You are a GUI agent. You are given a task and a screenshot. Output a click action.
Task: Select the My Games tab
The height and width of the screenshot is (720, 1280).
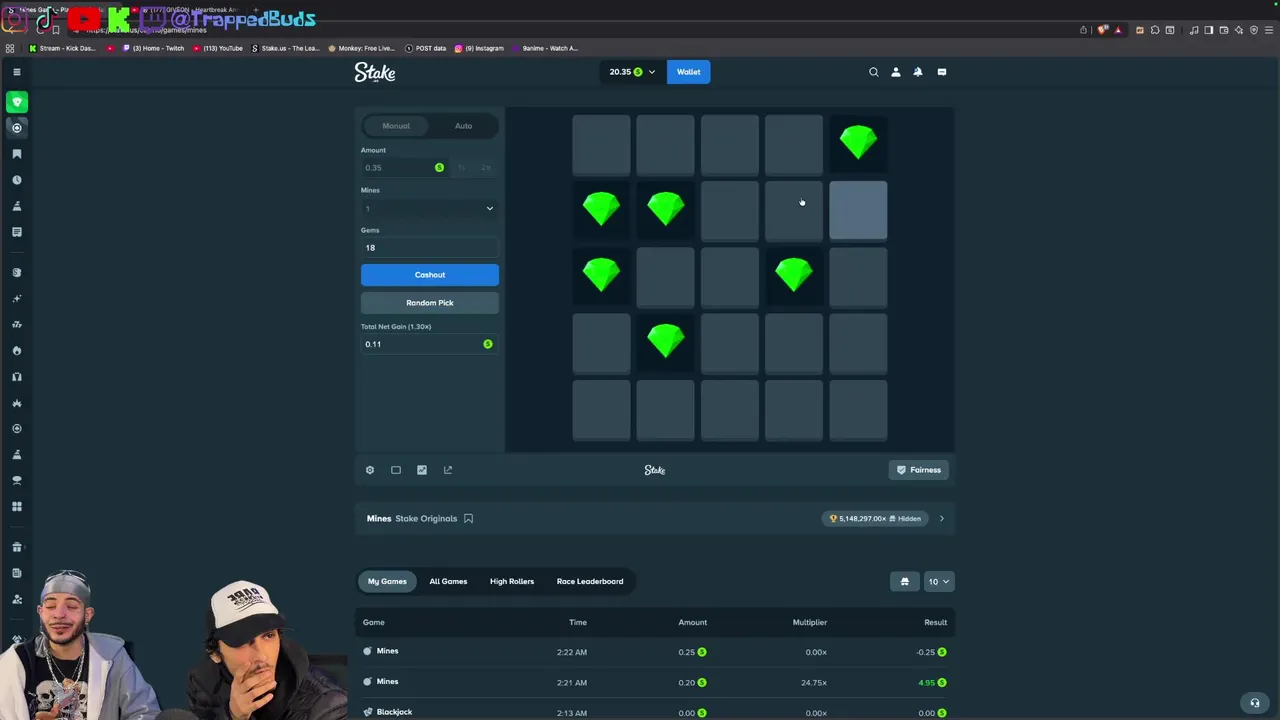tap(387, 582)
